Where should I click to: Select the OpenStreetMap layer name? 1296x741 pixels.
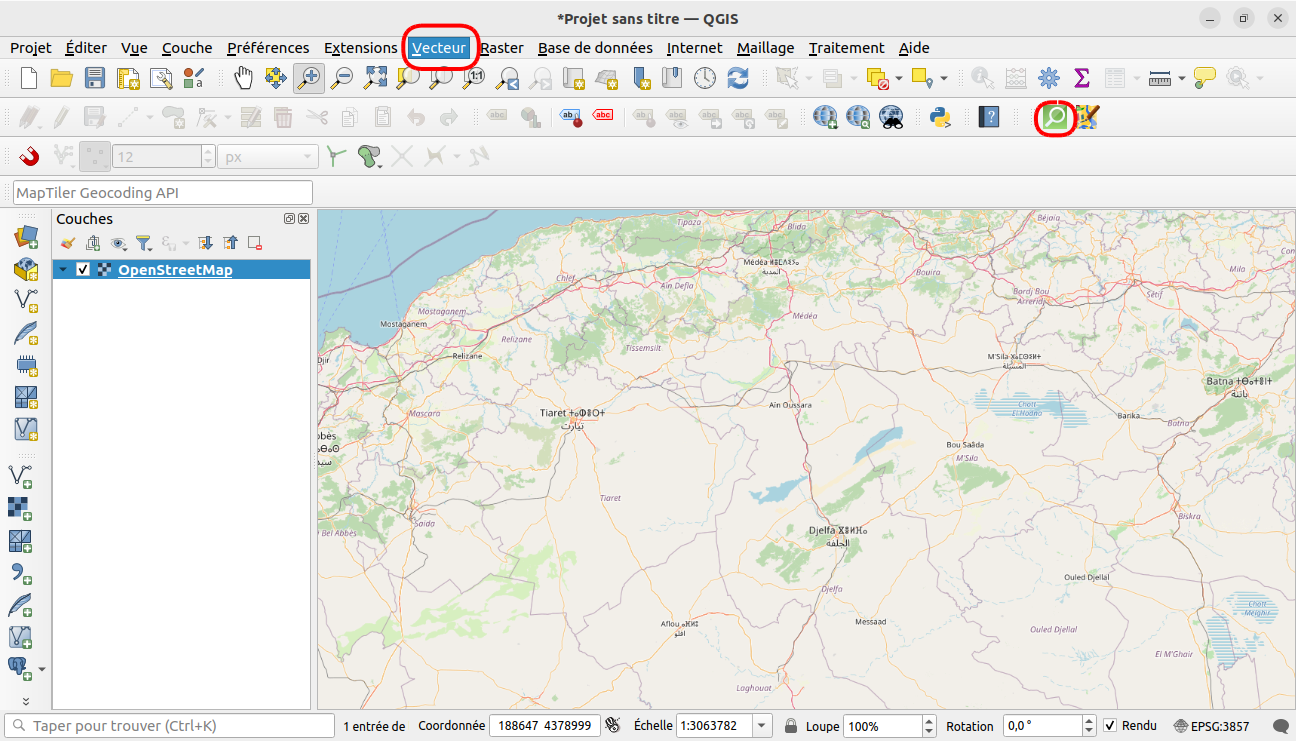point(175,270)
